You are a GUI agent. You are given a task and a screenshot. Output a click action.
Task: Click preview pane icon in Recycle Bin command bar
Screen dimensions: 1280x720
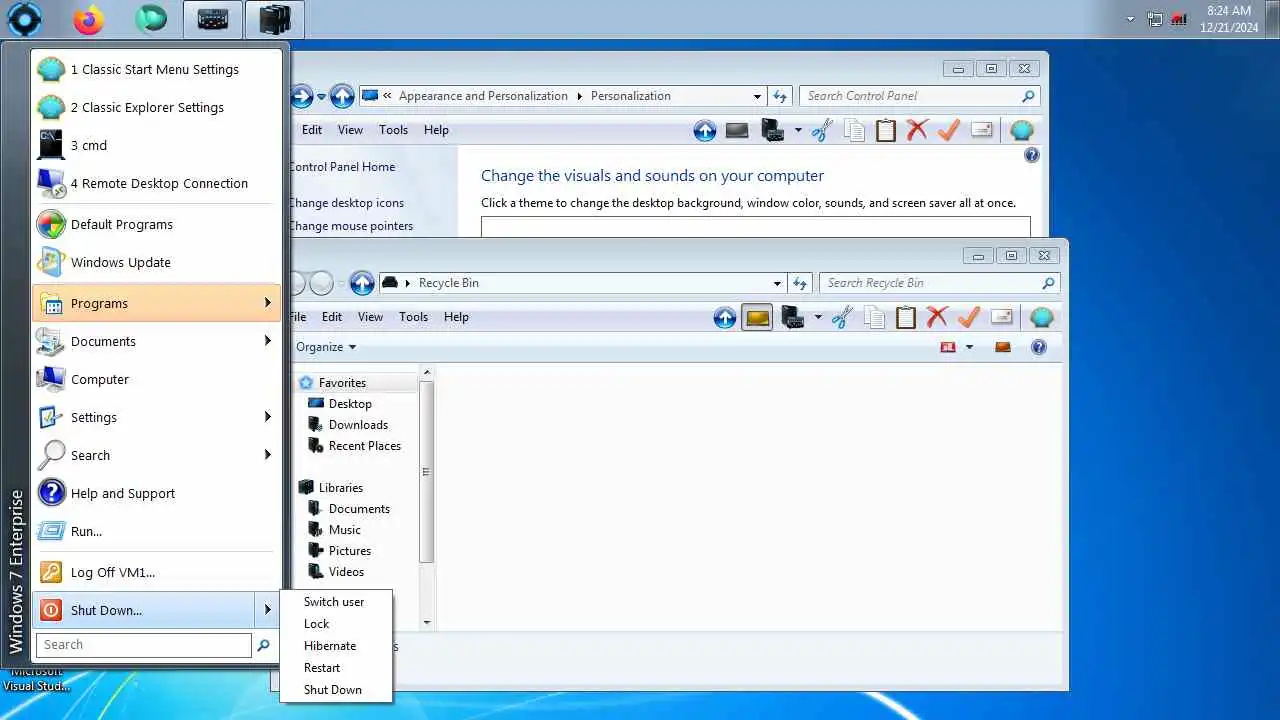(x=1002, y=347)
